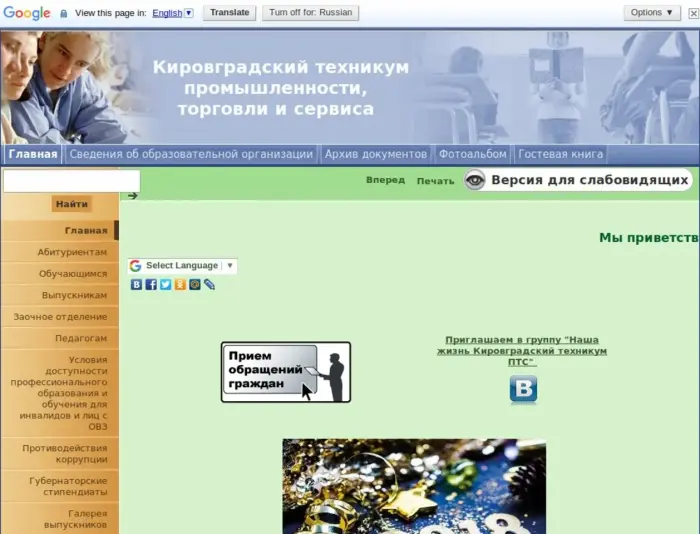The width and height of the screenshot is (700, 534).
Task: Click the Прием обращений граждан banner
Action: click(285, 372)
